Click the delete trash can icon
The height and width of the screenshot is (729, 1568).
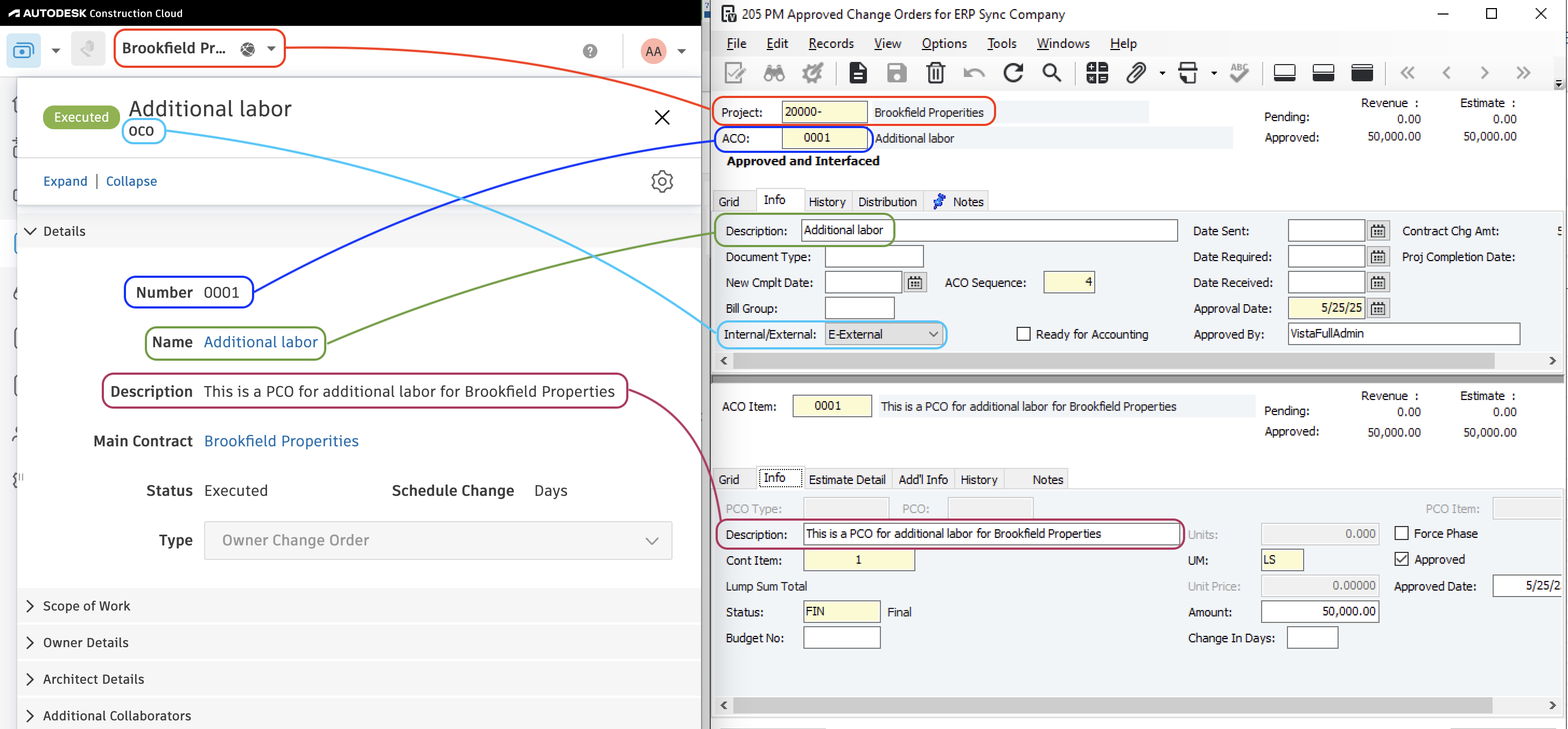coord(935,73)
